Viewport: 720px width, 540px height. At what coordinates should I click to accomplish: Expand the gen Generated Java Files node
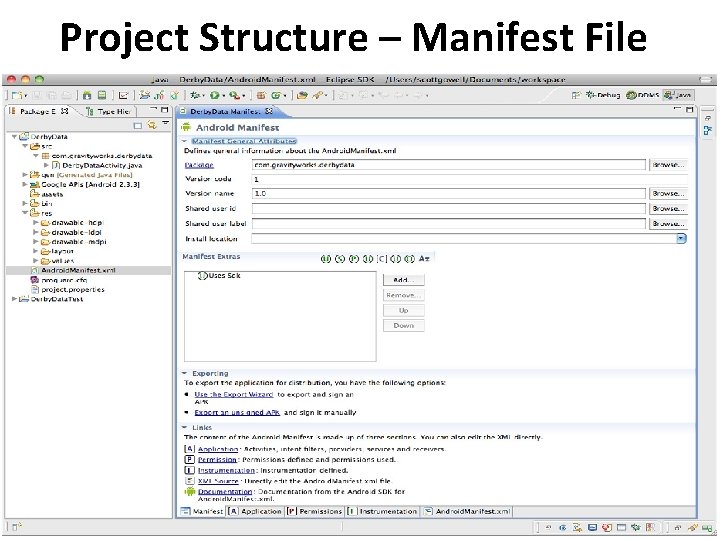[25, 175]
